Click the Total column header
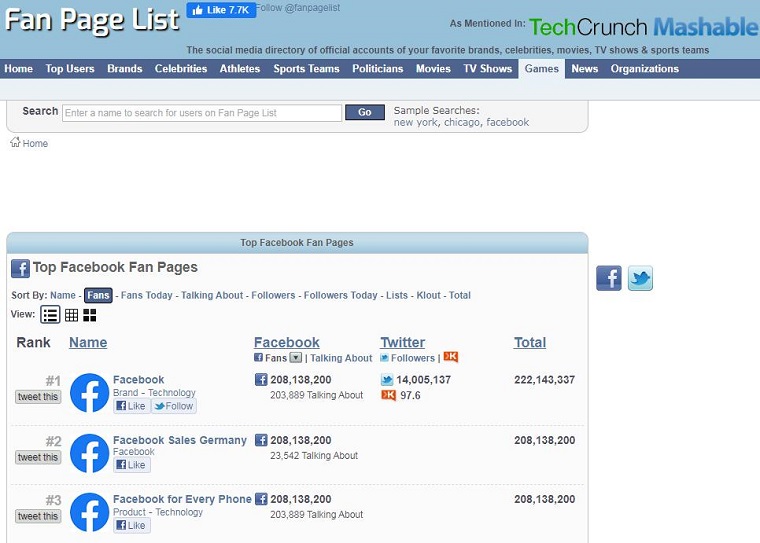The image size is (760, 543). point(530,342)
